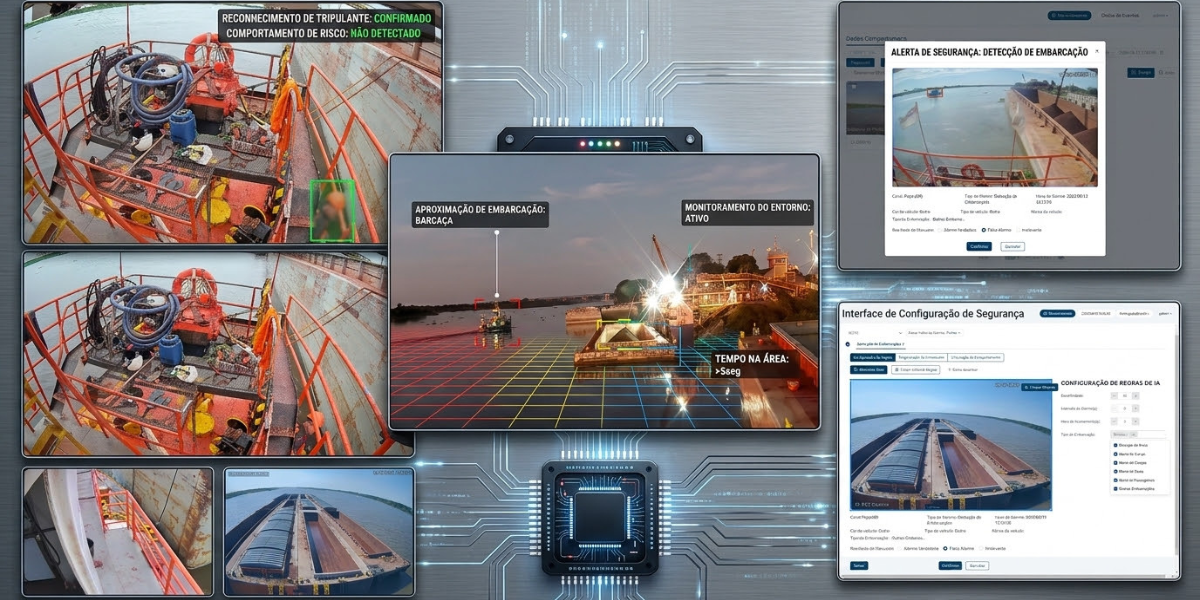
Task: Open admin menu in the alert window header
Action: point(1160,15)
